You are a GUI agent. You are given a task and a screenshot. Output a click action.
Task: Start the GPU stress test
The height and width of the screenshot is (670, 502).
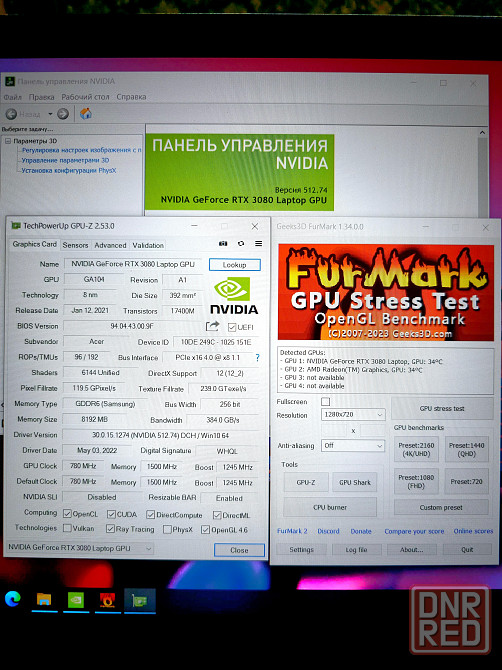pyautogui.click(x=442, y=408)
